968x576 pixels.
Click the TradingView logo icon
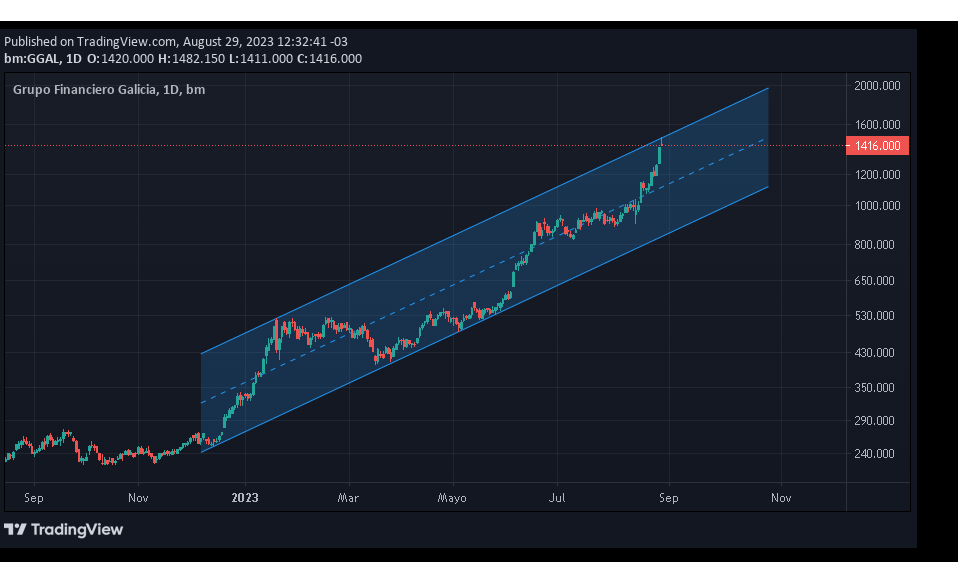(x=15, y=529)
